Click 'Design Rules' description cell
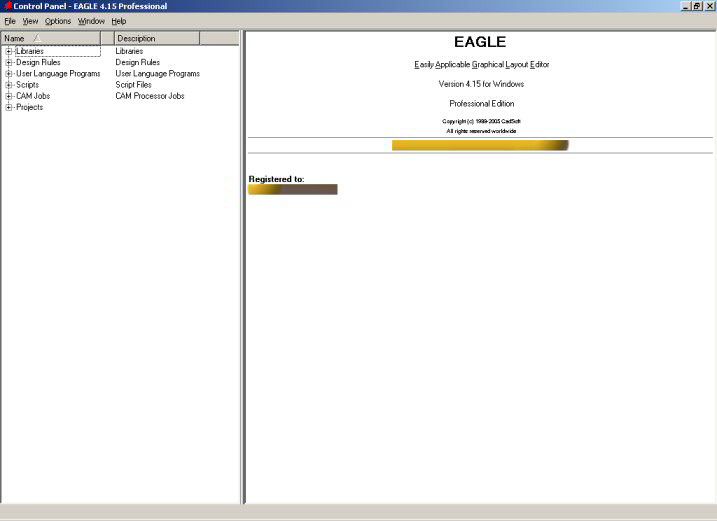Image resolution: width=717 pixels, height=521 pixels. coord(137,62)
